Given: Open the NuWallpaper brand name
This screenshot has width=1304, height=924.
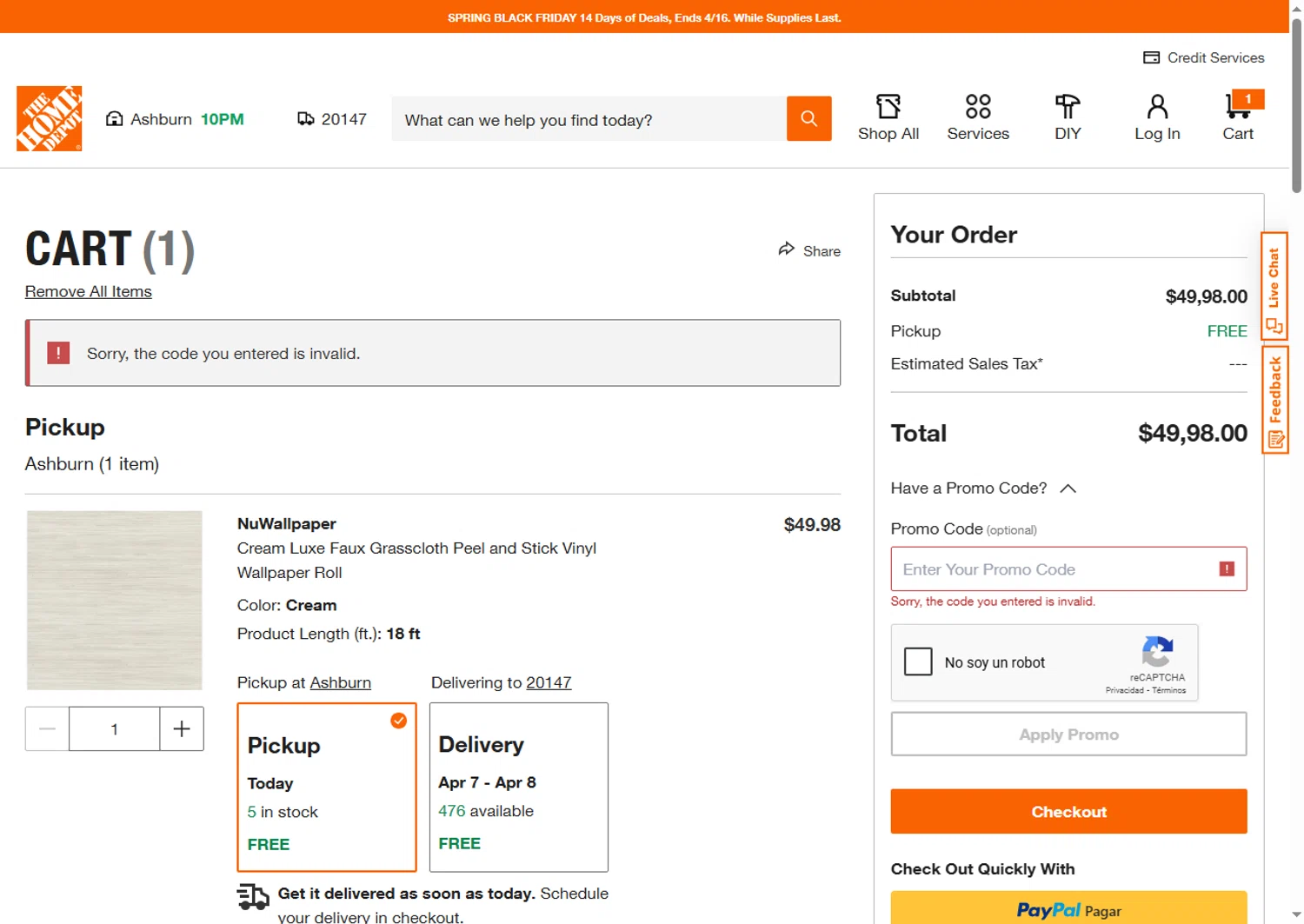Looking at the screenshot, I should click(x=287, y=523).
